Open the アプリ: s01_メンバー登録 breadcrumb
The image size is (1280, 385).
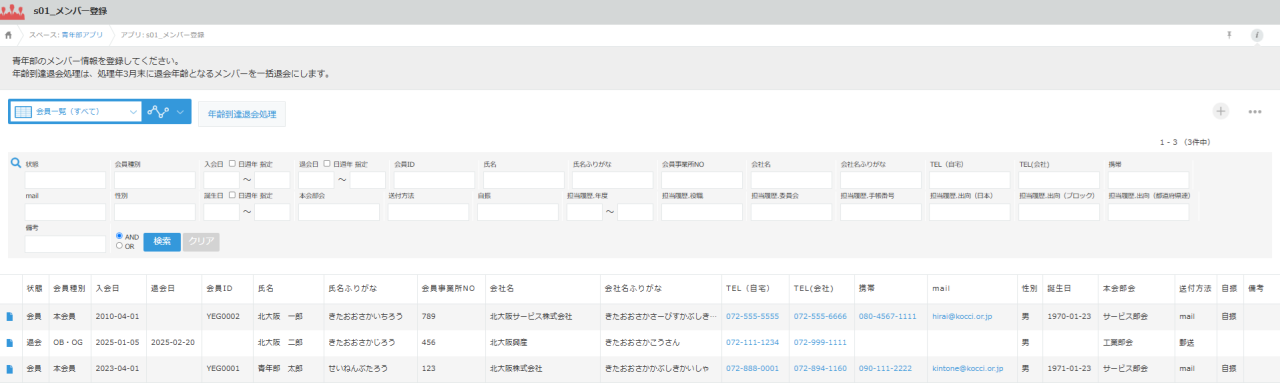(x=163, y=35)
